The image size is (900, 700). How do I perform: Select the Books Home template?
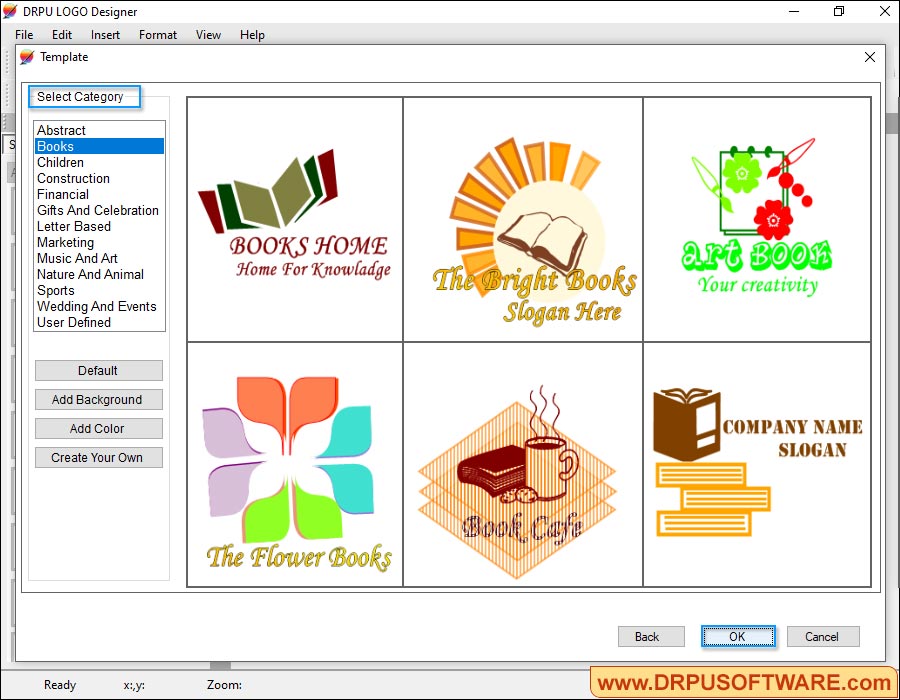coord(294,218)
